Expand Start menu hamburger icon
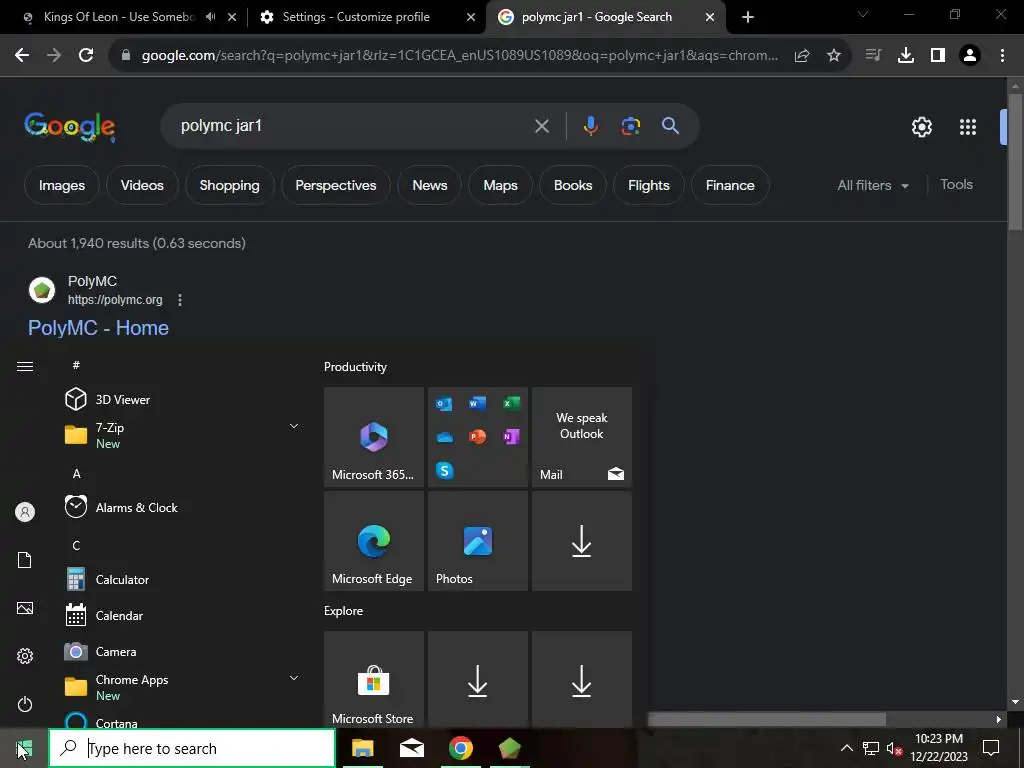The width and height of the screenshot is (1024, 768). (x=25, y=366)
